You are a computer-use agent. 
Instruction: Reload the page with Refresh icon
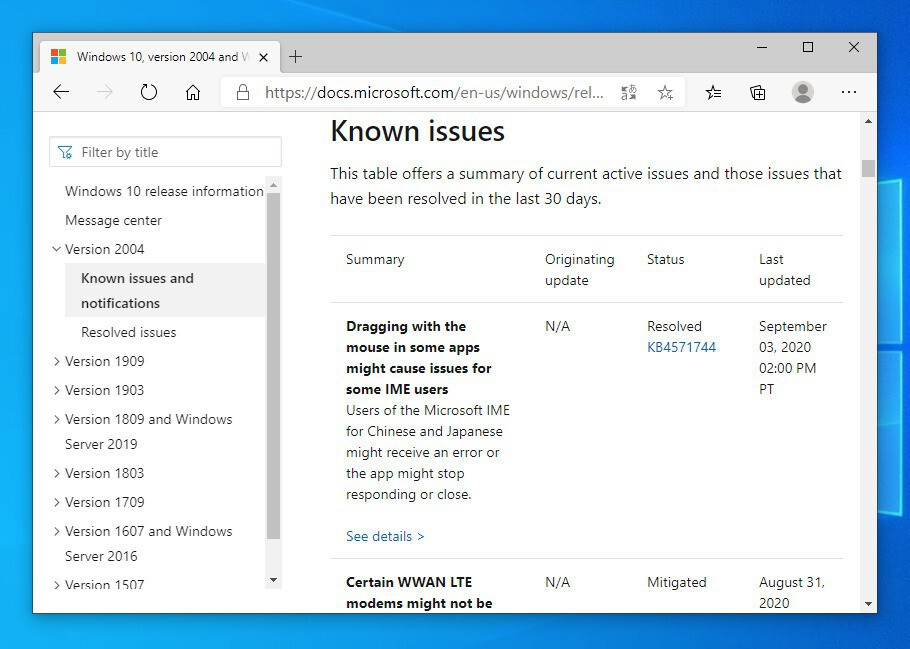pos(149,93)
